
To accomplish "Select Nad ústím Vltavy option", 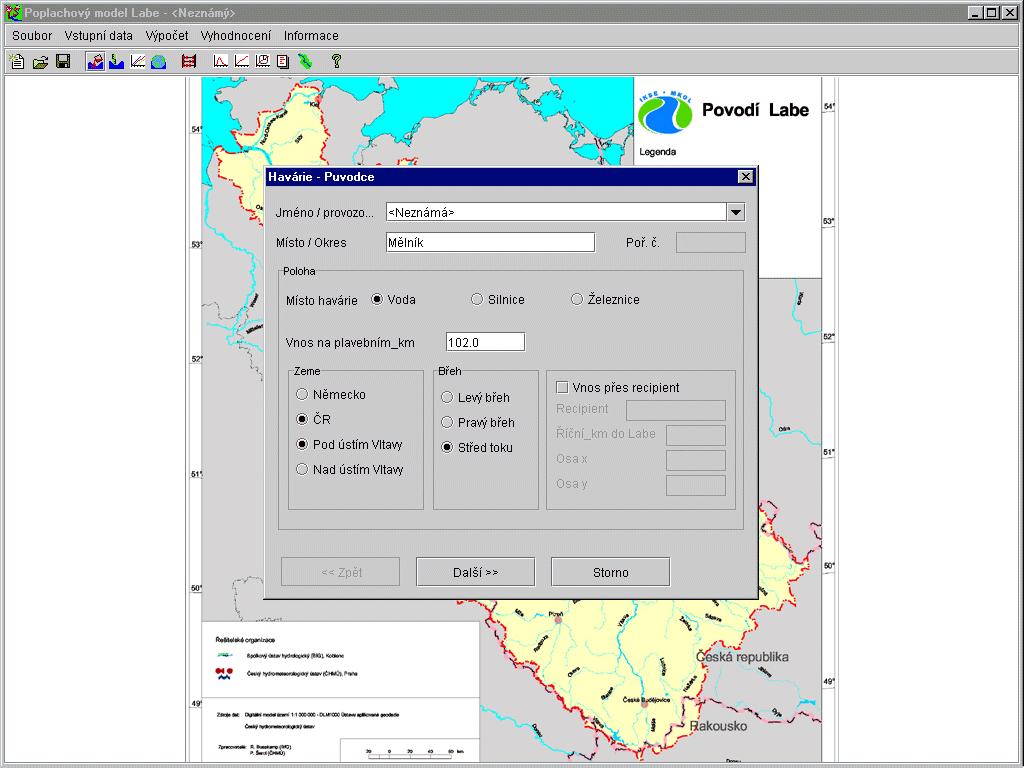I will click(302, 469).
